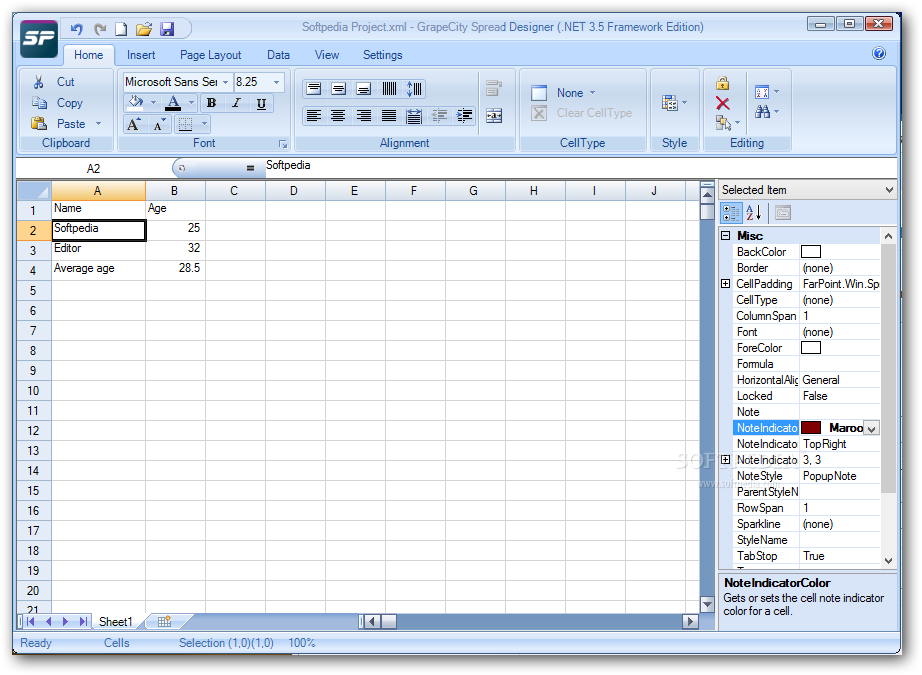
Task: Open the Data ribbon tab
Action: coord(278,55)
